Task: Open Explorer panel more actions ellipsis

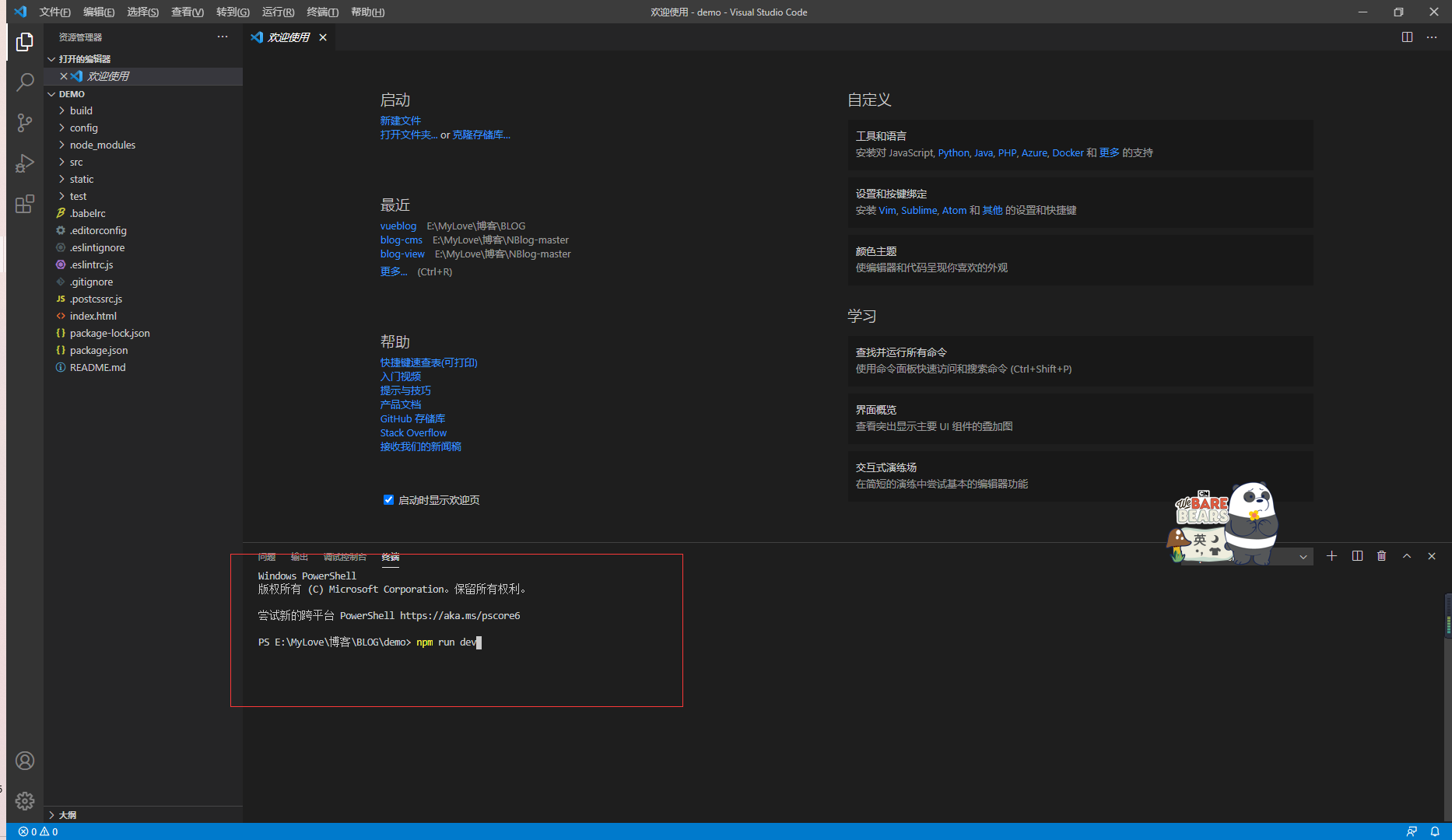Action: coord(223,37)
